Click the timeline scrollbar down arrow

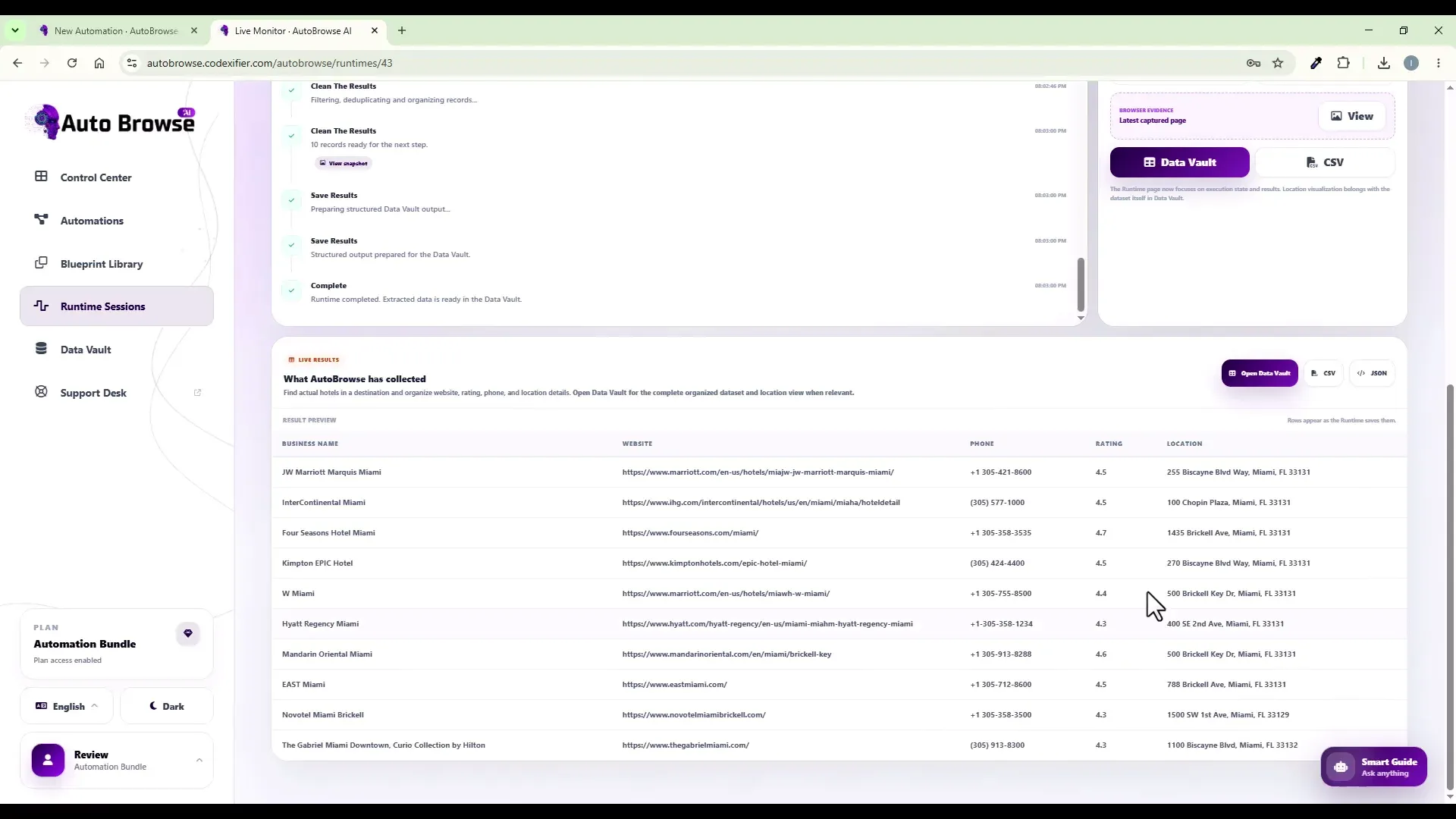(1081, 318)
